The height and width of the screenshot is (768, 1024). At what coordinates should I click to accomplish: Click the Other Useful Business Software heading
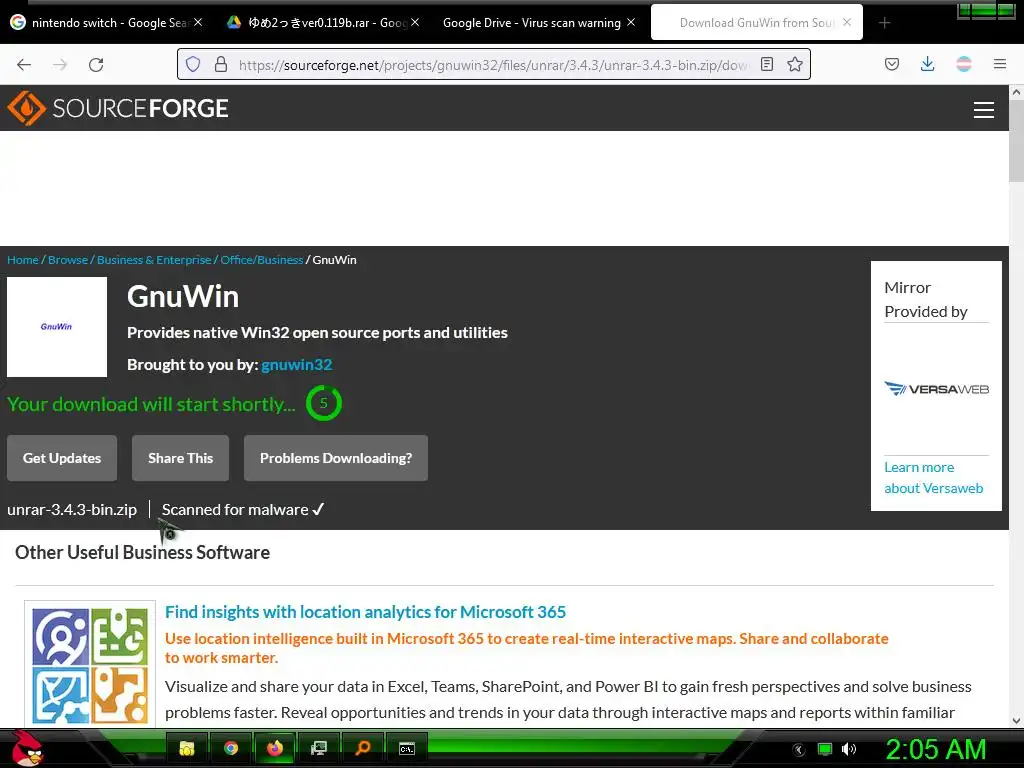(x=142, y=552)
